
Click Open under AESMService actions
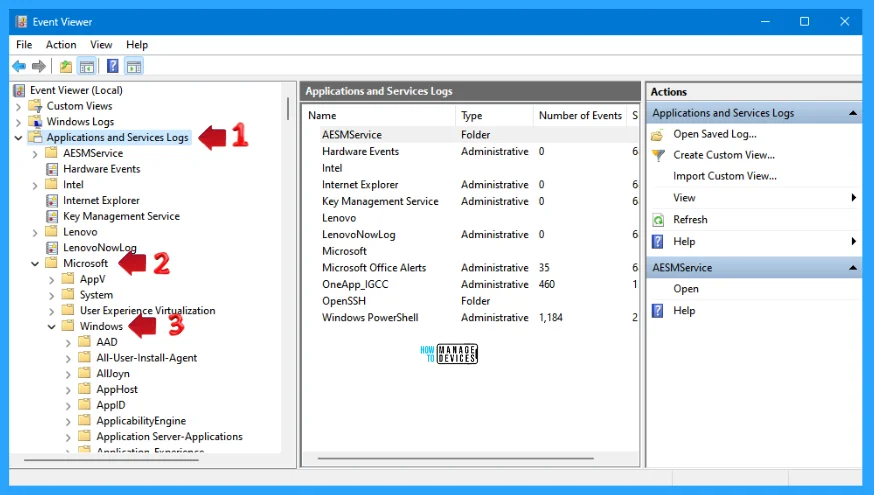(x=686, y=289)
